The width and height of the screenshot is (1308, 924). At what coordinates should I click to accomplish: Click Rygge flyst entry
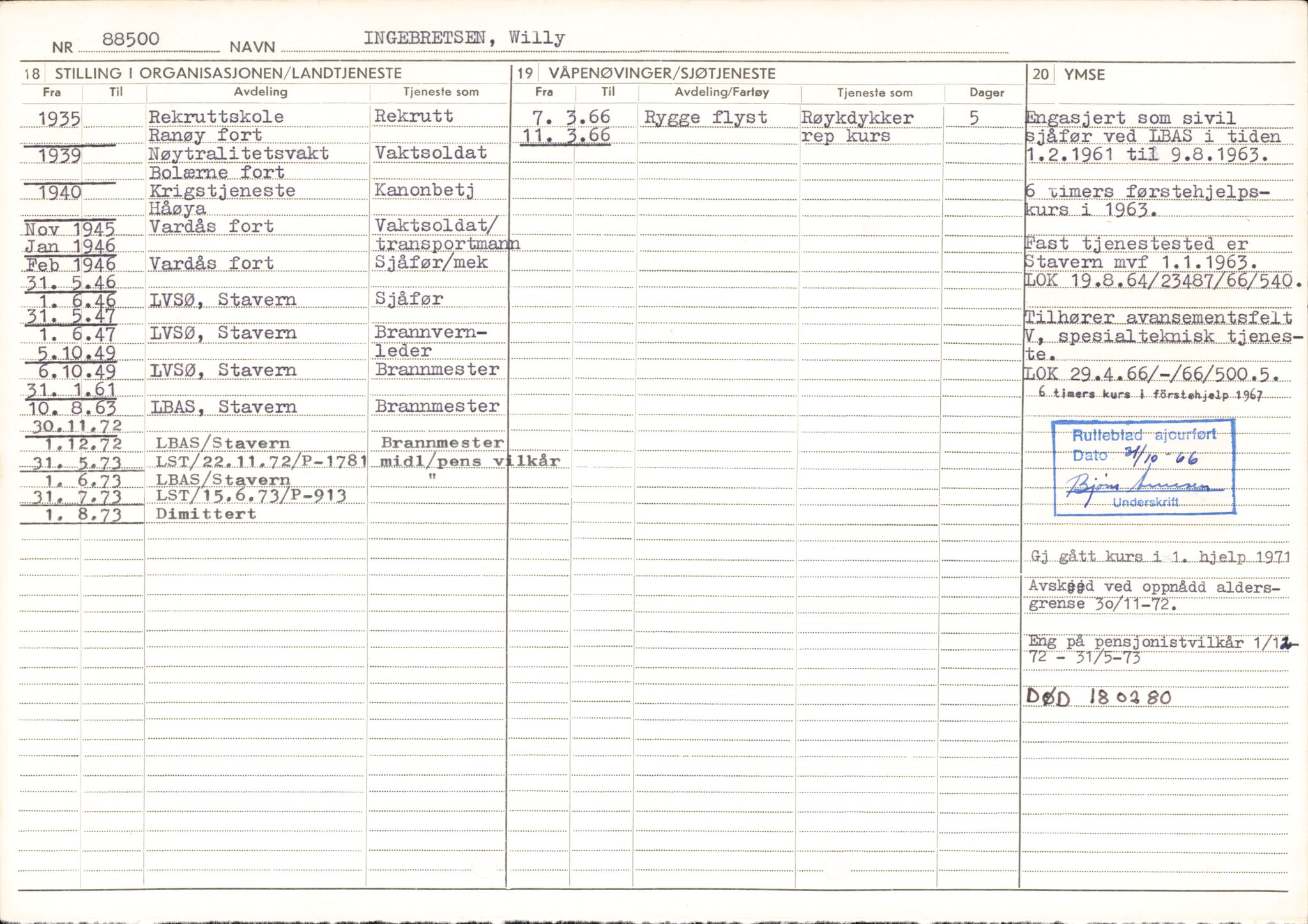pyautogui.click(x=706, y=117)
